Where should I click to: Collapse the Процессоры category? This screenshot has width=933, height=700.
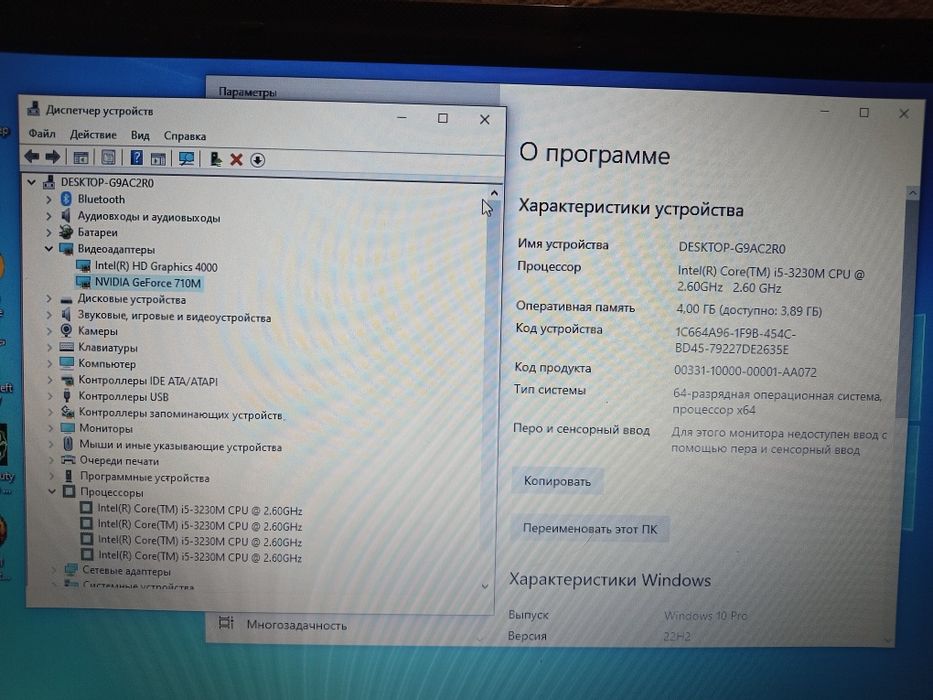(52, 492)
